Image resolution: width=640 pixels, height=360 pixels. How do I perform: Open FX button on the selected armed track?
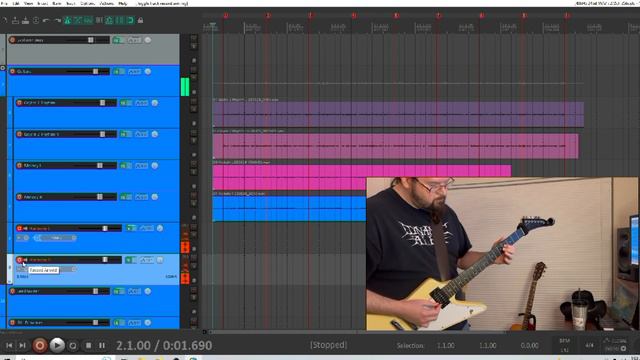[147, 260]
